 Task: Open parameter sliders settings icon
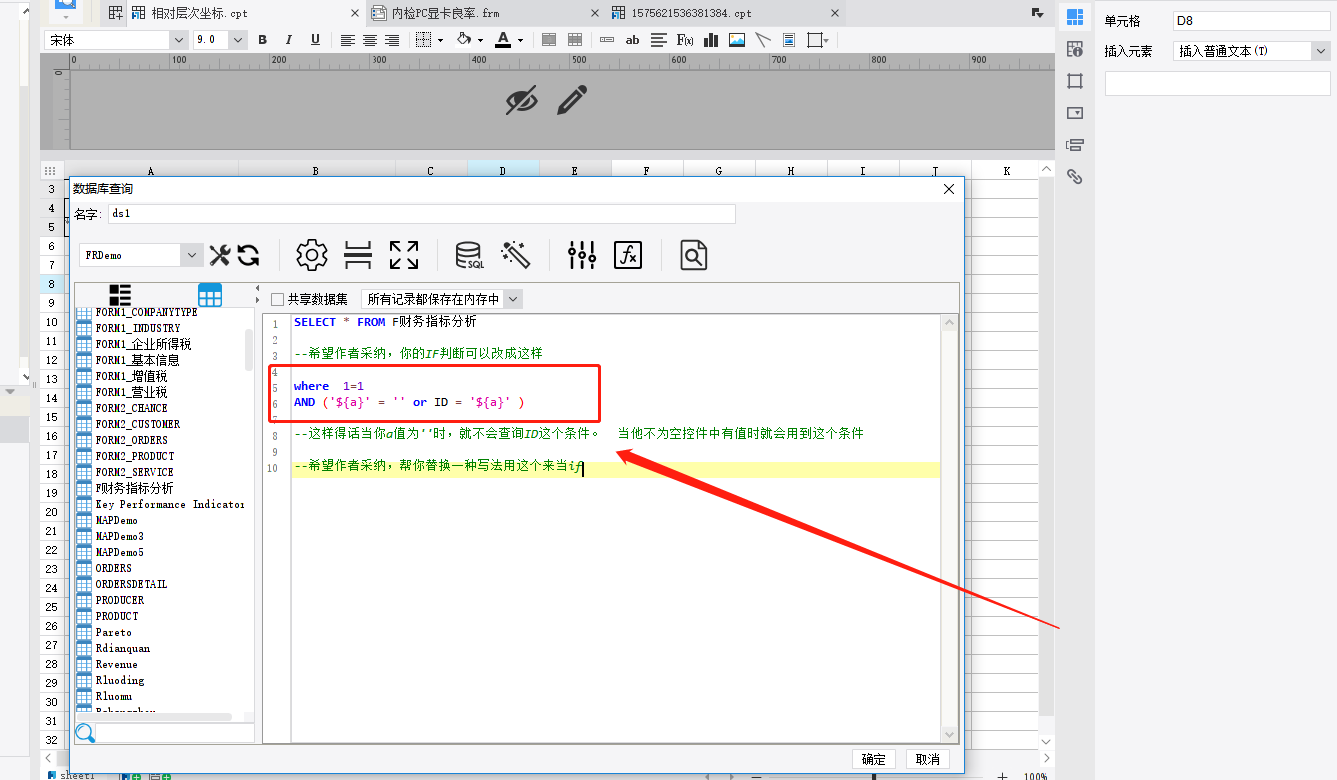click(582, 255)
